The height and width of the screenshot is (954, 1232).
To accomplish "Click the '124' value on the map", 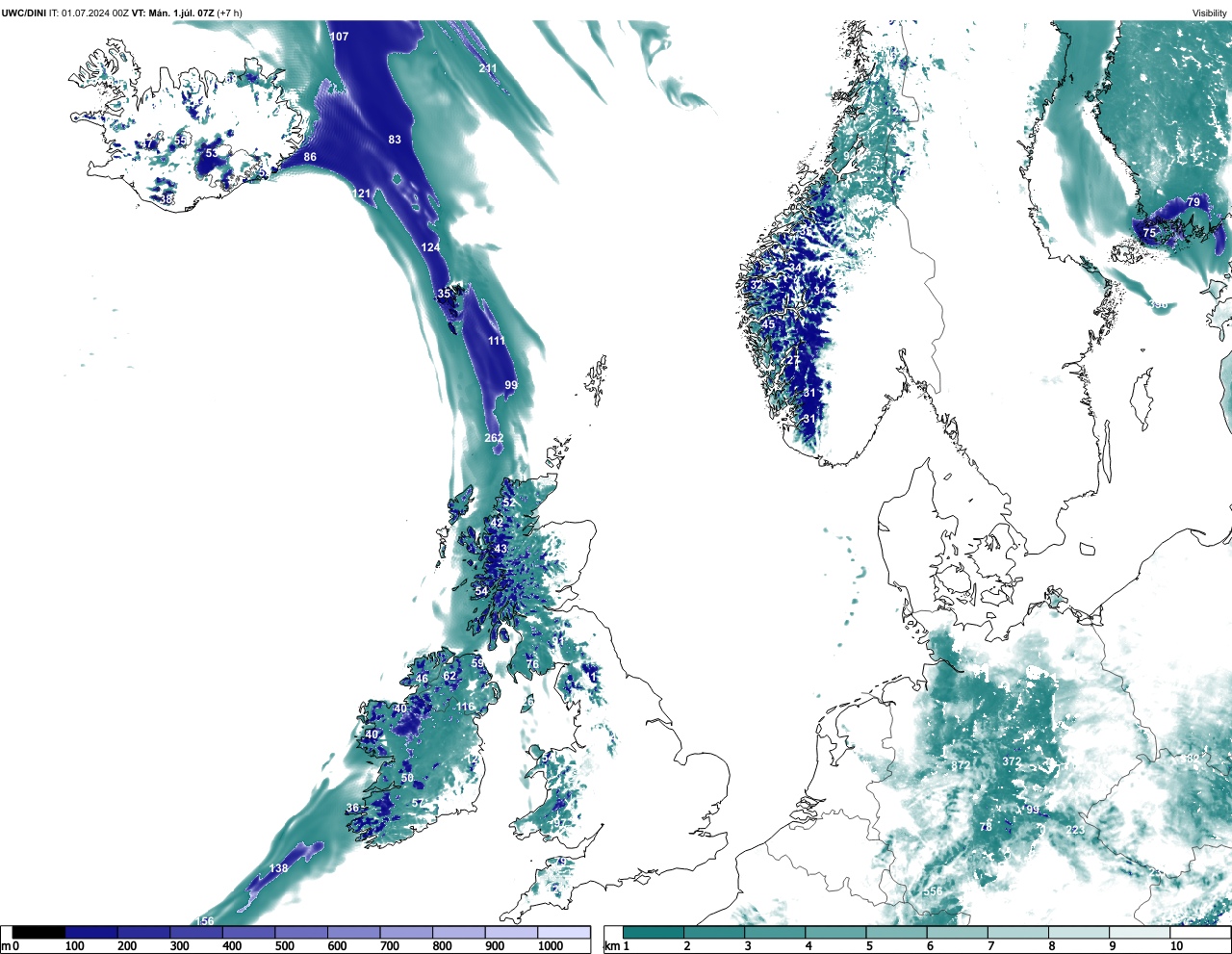I will [x=430, y=247].
